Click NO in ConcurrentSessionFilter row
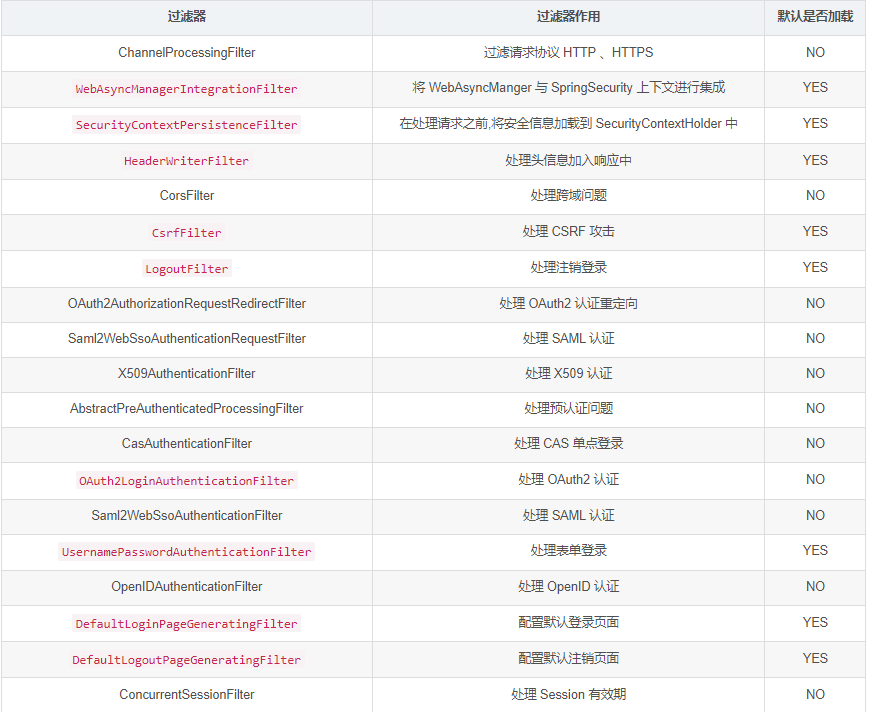The image size is (870, 712). 815,694
